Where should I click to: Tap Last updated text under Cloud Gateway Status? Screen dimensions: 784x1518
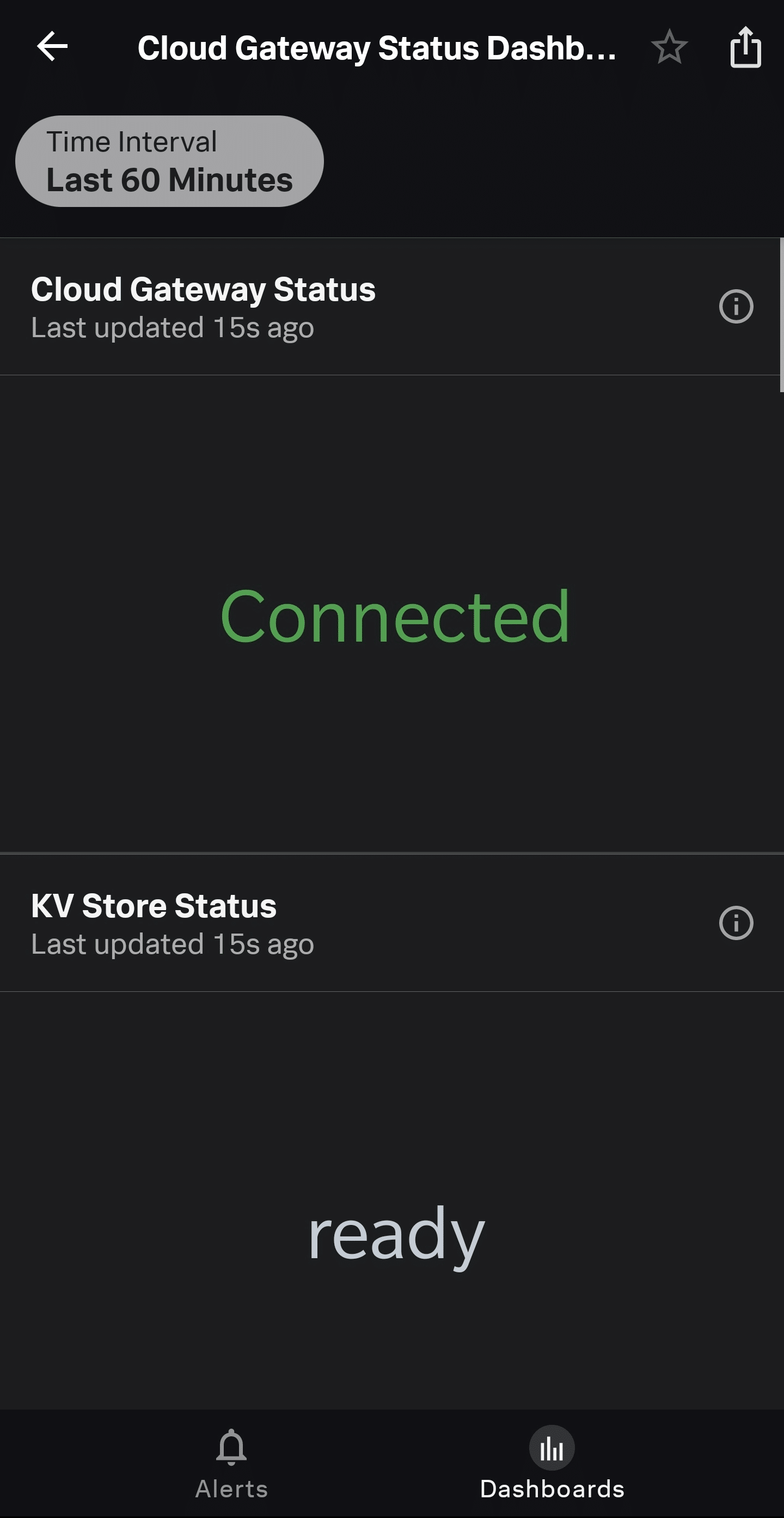173,328
